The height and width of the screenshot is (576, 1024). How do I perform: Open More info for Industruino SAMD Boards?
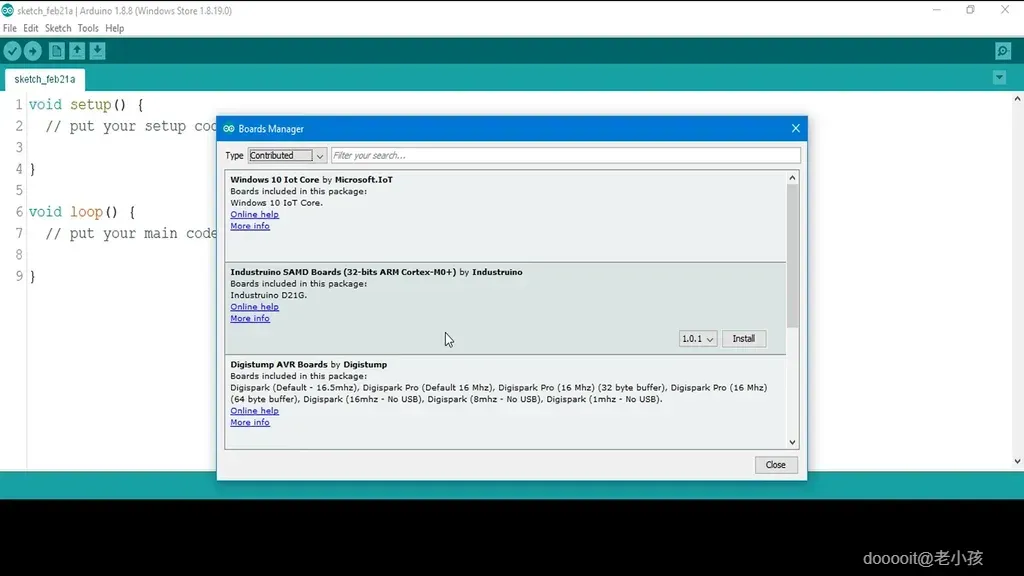click(249, 318)
